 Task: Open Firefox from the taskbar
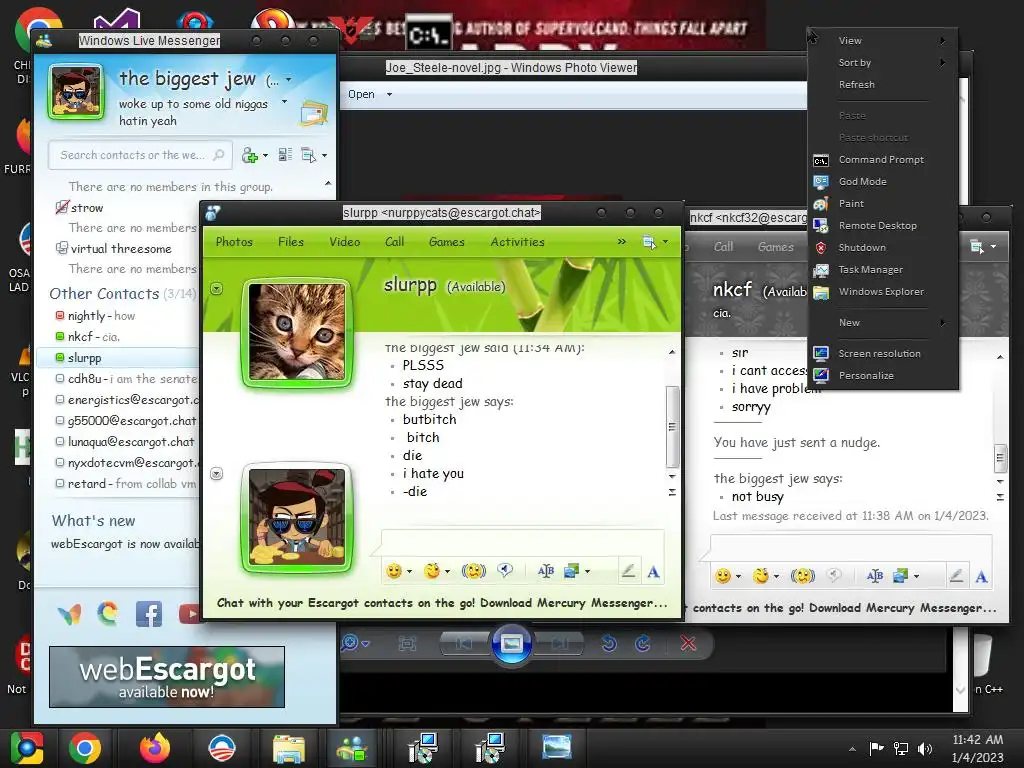point(155,748)
